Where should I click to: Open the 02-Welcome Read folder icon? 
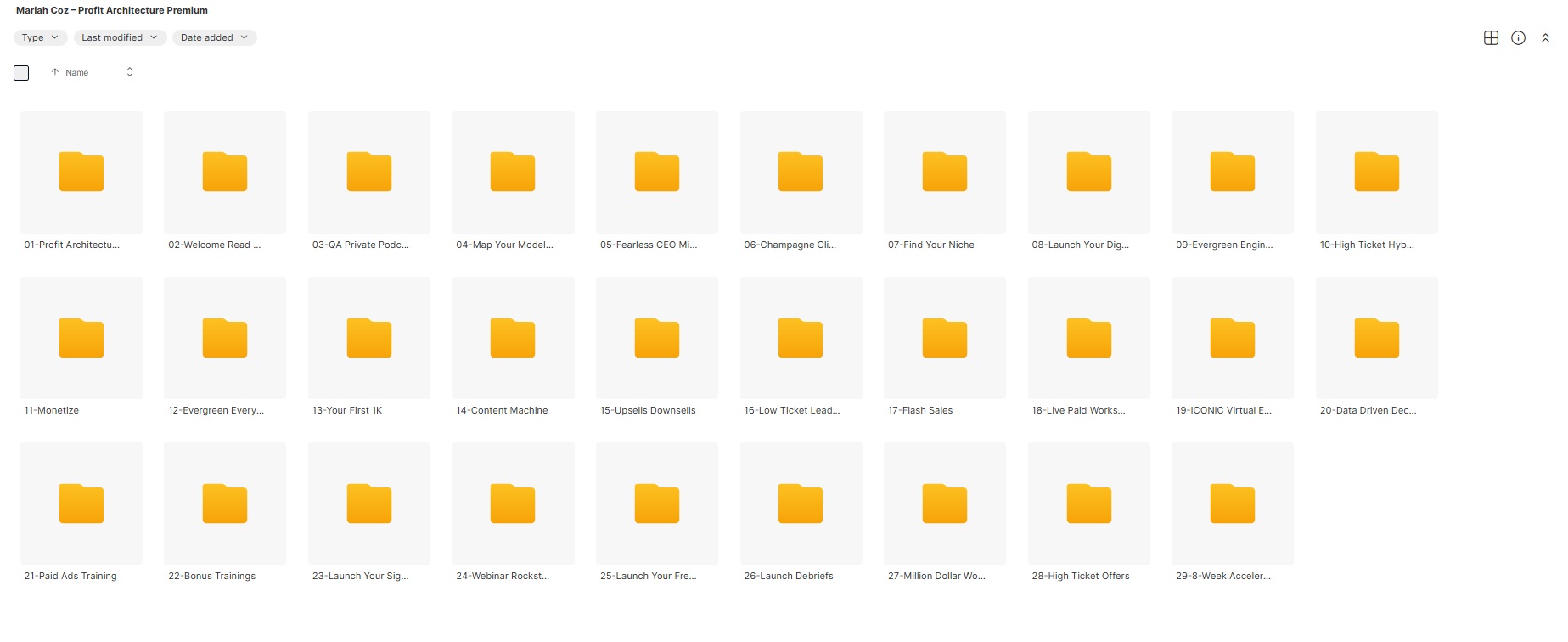225,172
